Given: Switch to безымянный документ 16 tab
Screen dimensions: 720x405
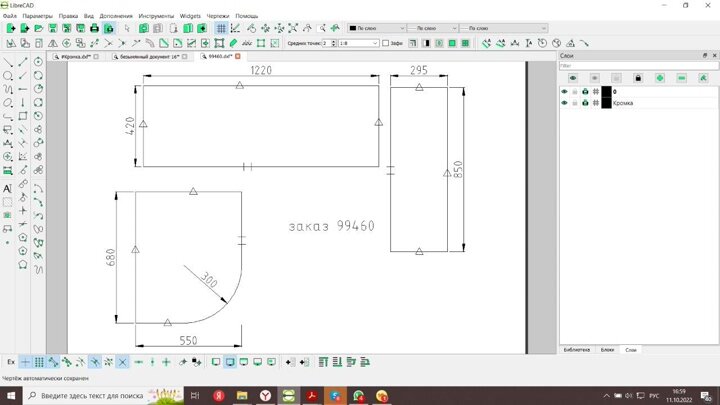Looking at the screenshot, I should point(150,57).
